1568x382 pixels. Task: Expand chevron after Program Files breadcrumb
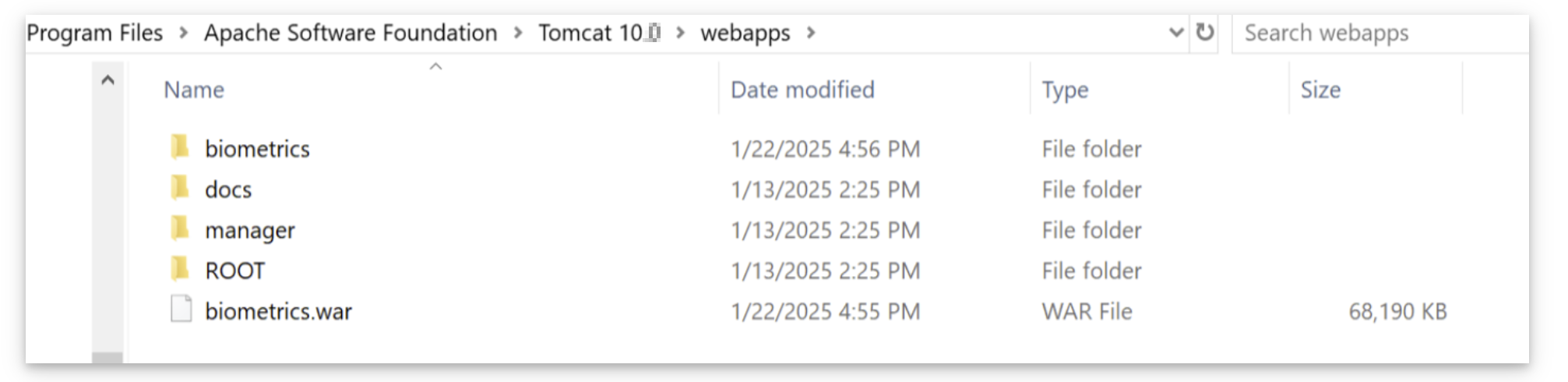point(184,33)
